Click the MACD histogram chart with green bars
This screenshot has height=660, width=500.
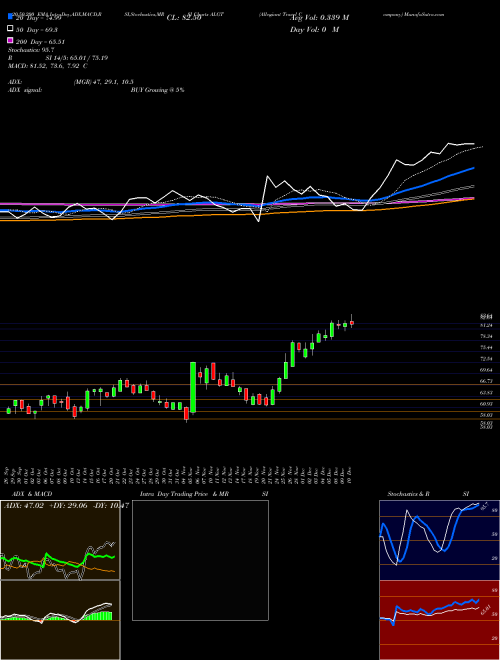pyautogui.click(x=60, y=620)
